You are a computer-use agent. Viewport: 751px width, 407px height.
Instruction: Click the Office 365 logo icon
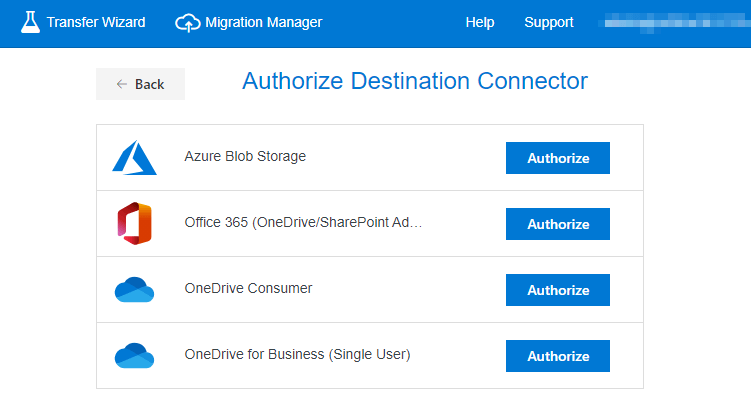click(135, 224)
